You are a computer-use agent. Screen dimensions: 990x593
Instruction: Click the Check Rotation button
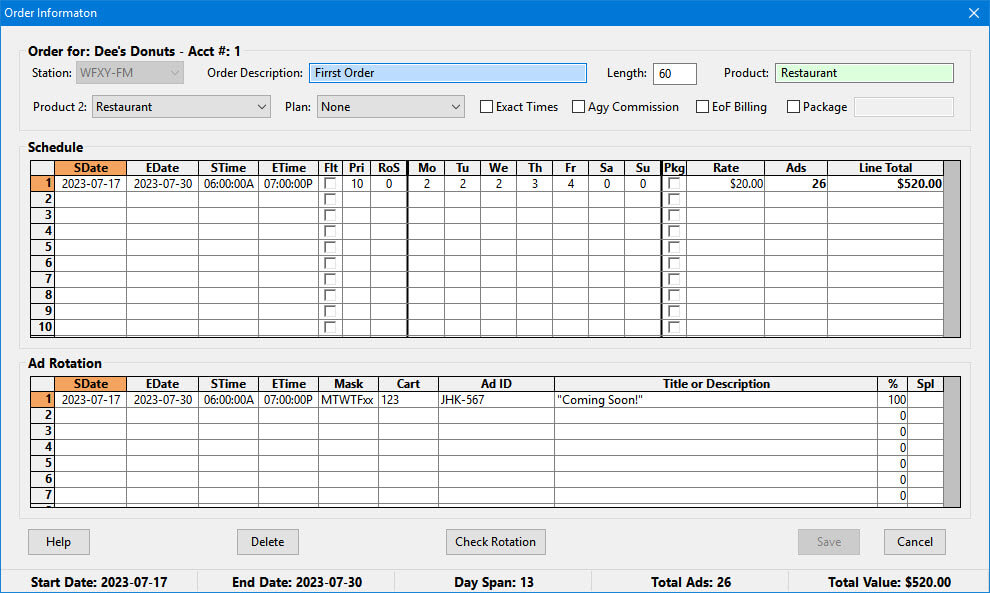pos(495,542)
